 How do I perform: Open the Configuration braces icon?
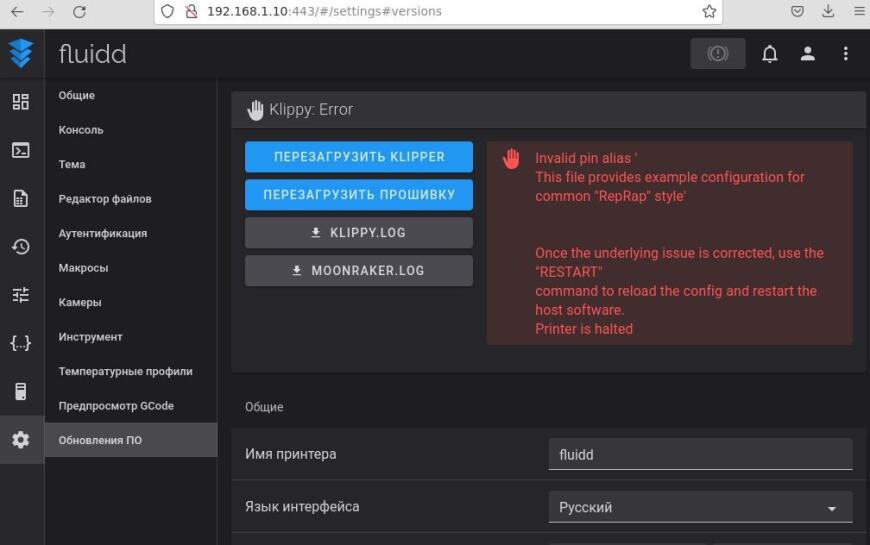(21, 343)
